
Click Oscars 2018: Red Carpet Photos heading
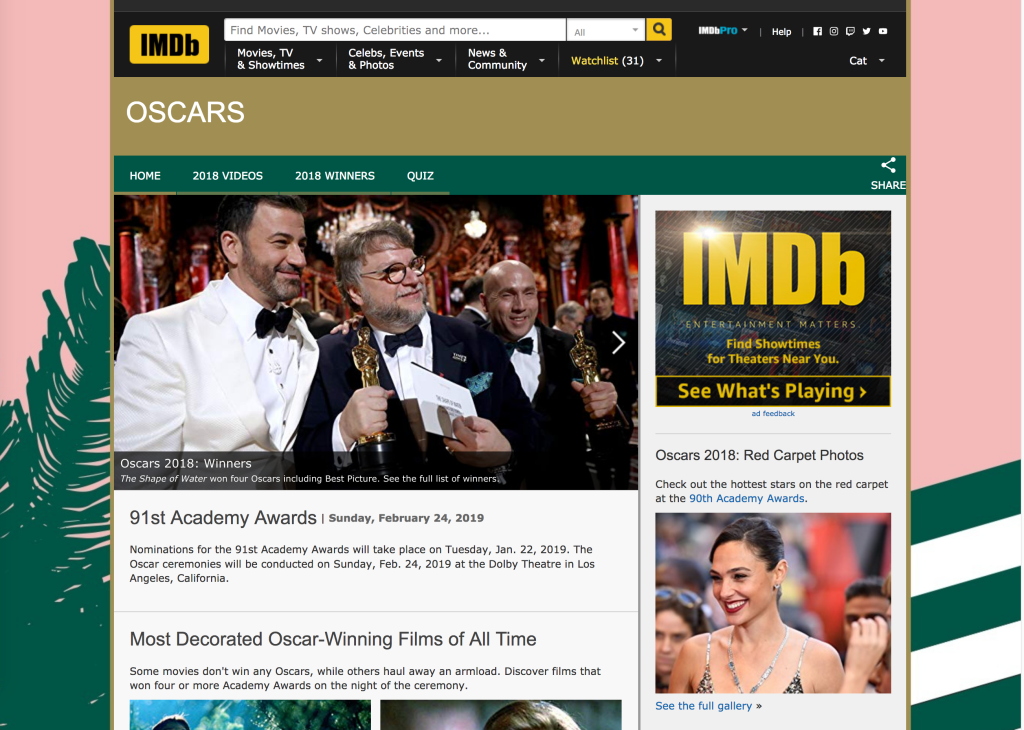pyautogui.click(x=759, y=456)
